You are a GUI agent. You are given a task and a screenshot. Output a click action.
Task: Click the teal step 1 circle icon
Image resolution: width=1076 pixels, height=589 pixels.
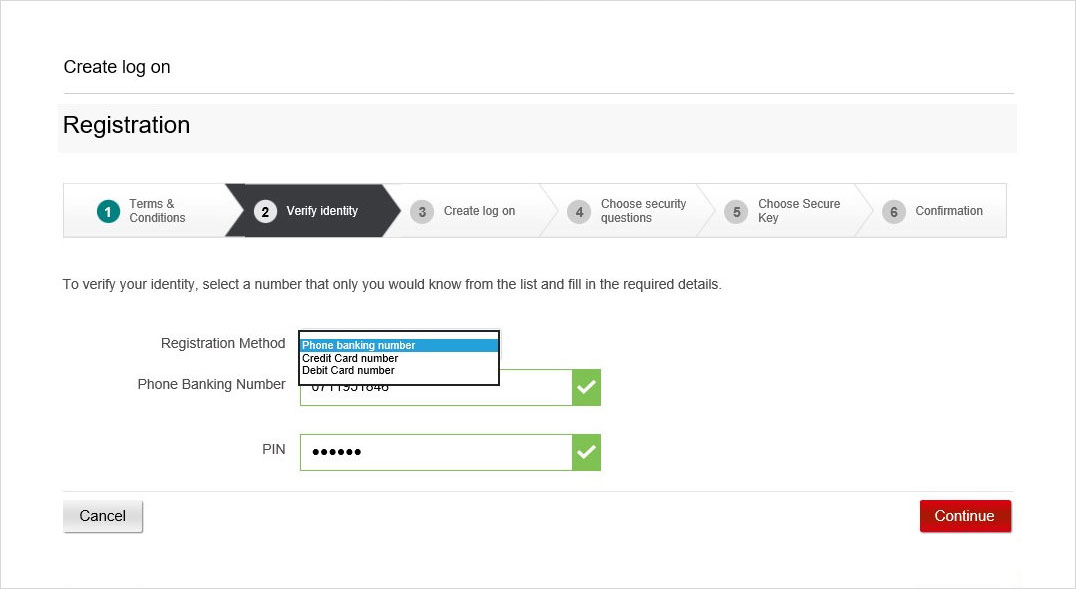coord(108,211)
